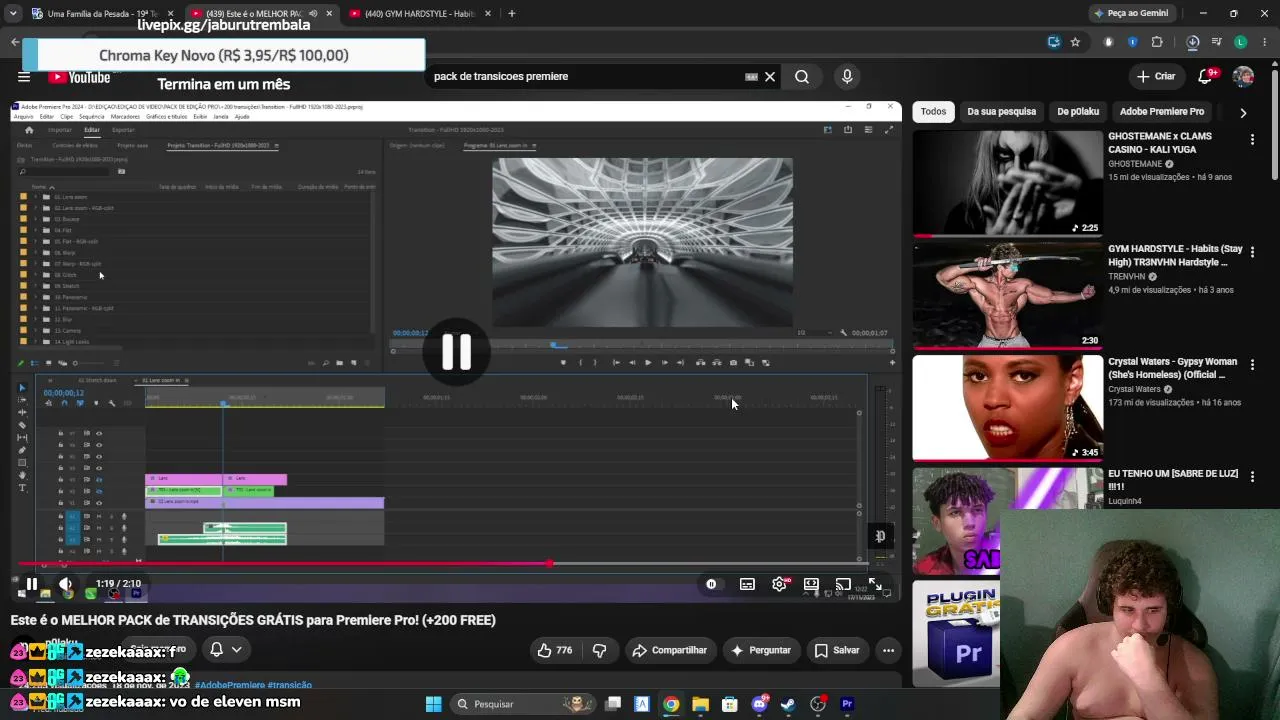The width and height of the screenshot is (1280, 720).
Task: Open a new browser tab
Action: pyautogui.click(x=511, y=14)
